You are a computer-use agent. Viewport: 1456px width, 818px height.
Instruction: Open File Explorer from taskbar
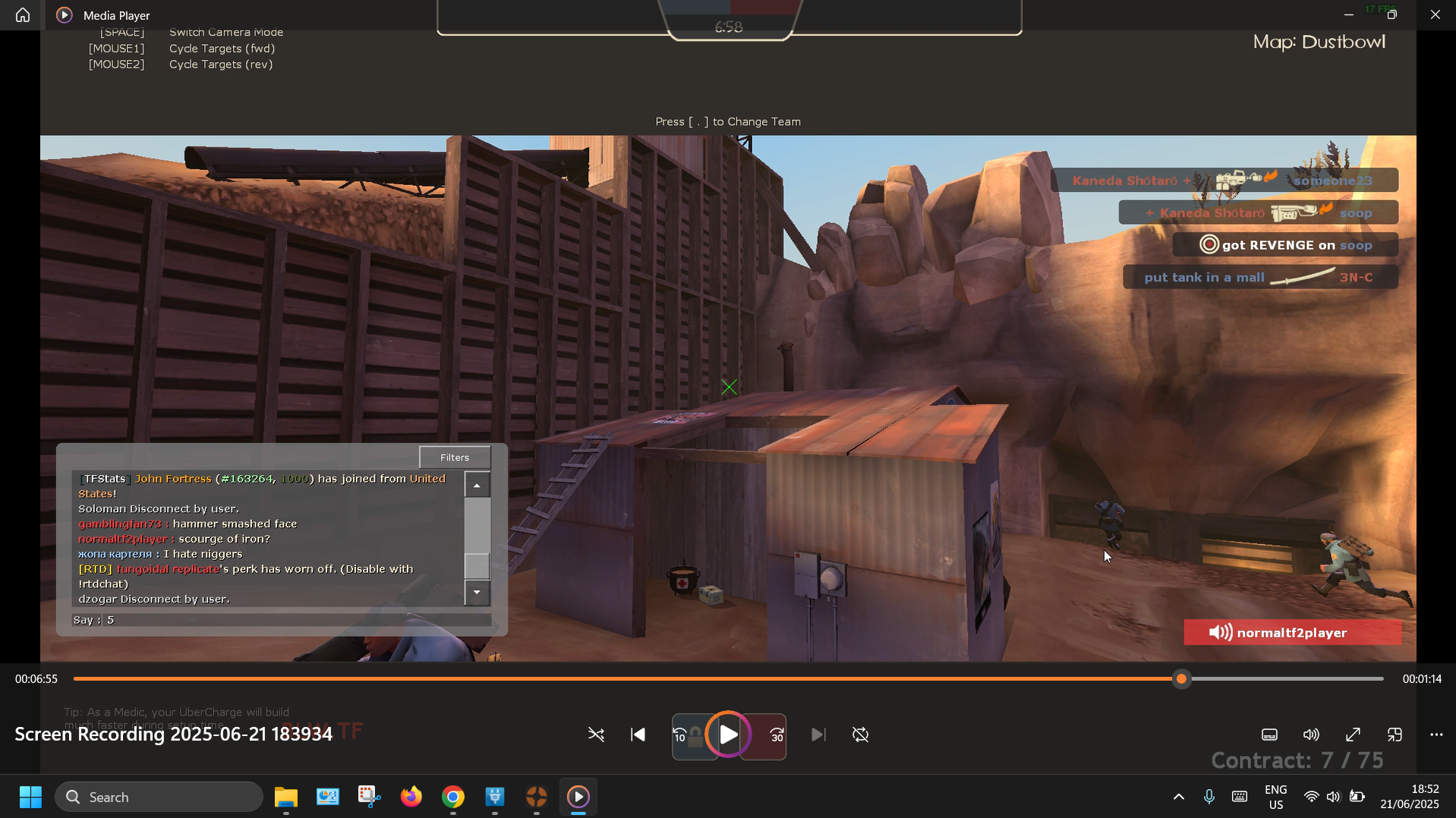click(x=286, y=797)
